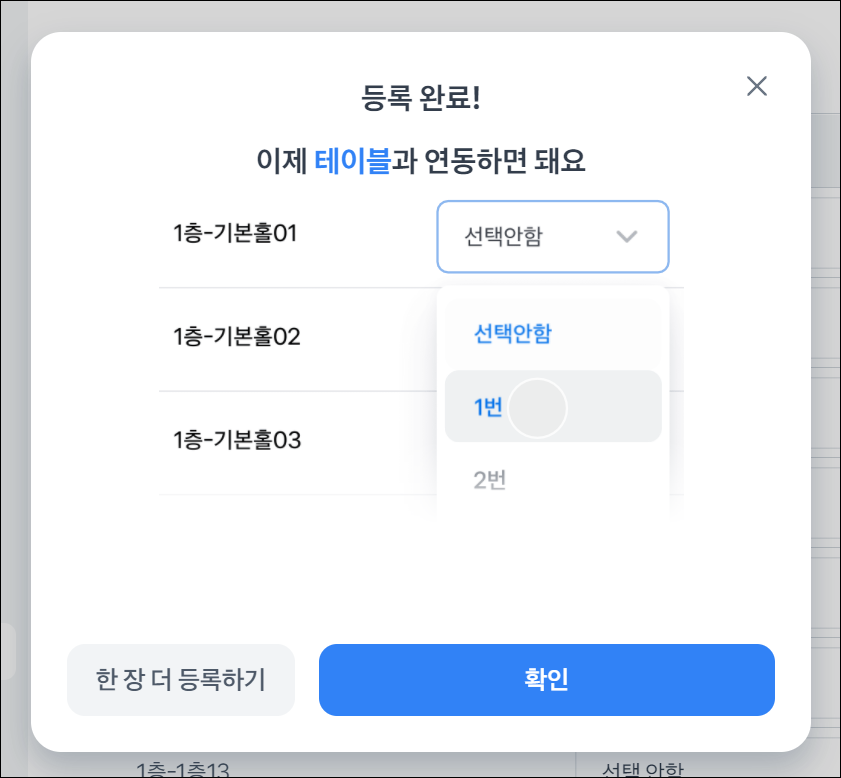
Task: Click the chevron arrow in the table dropdown
Action: (627, 237)
